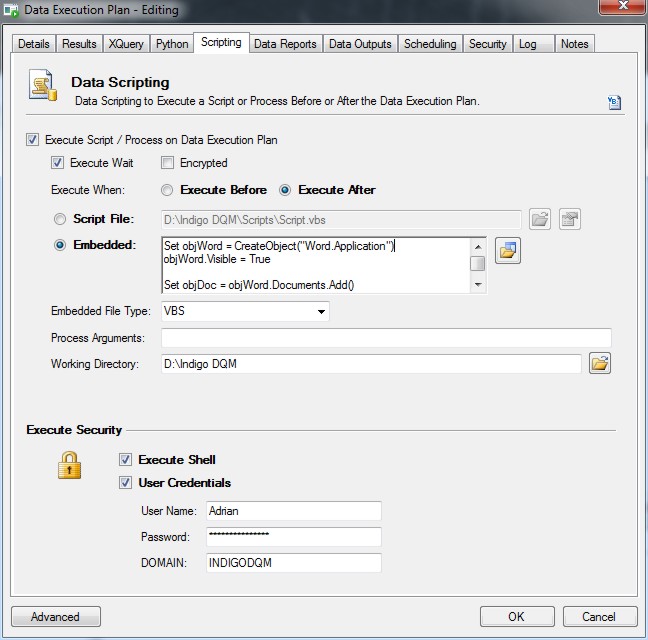Click the edit script file icon

(570, 219)
